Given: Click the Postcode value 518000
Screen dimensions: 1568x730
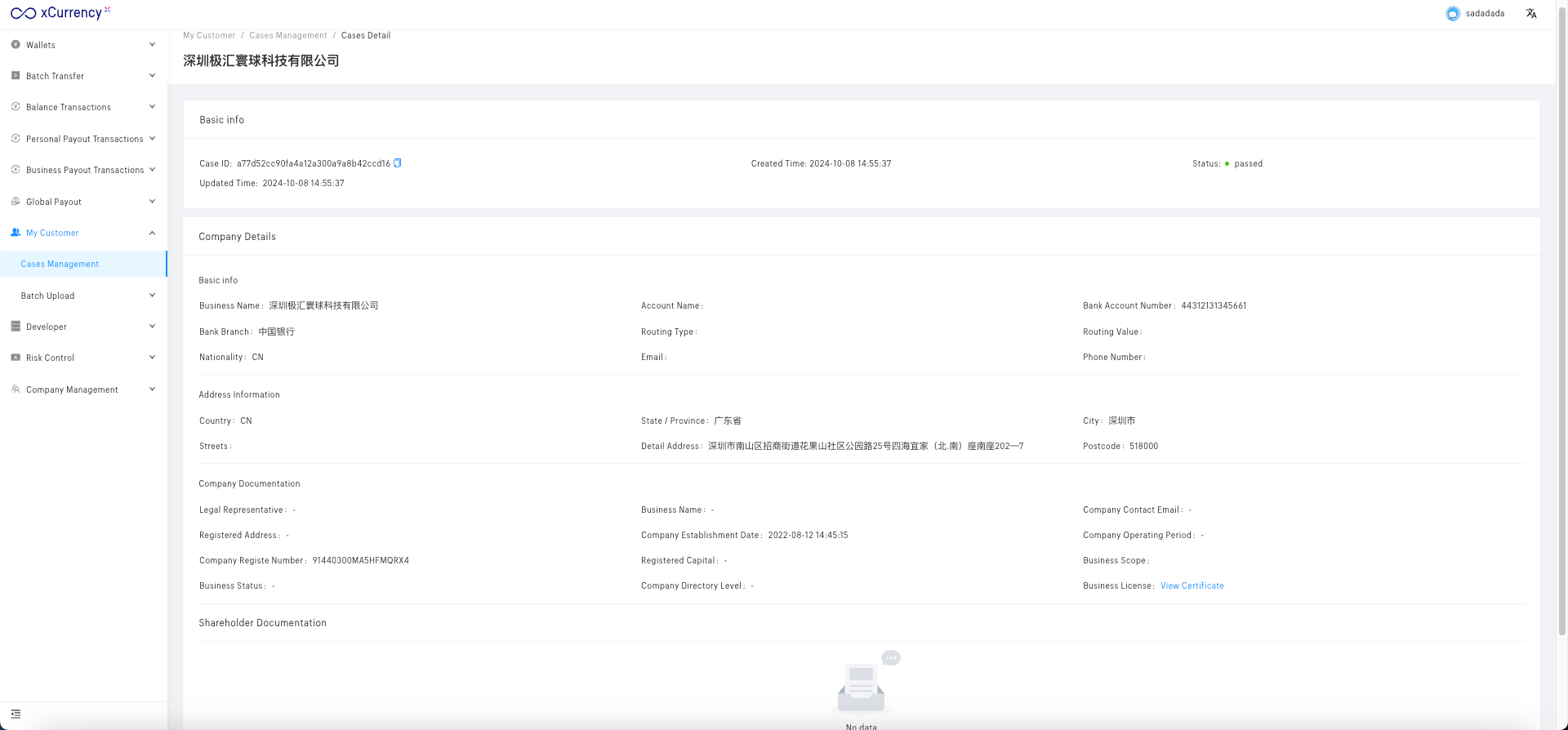Looking at the screenshot, I should tap(1144, 447).
